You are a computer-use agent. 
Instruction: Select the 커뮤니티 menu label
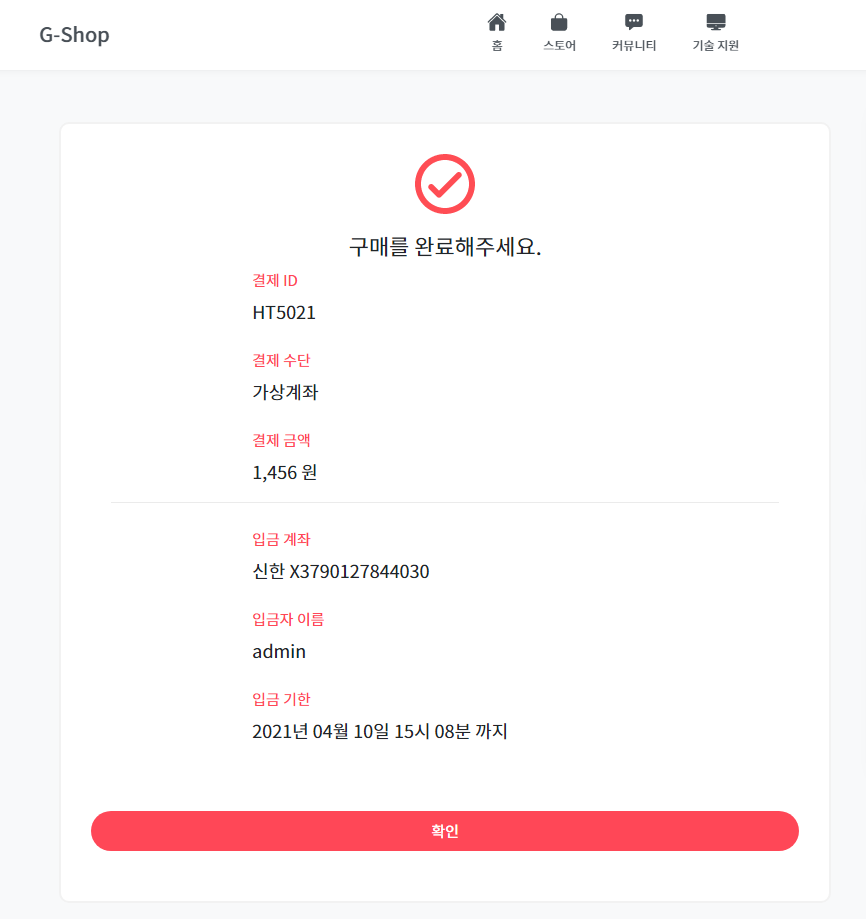point(634,46)
